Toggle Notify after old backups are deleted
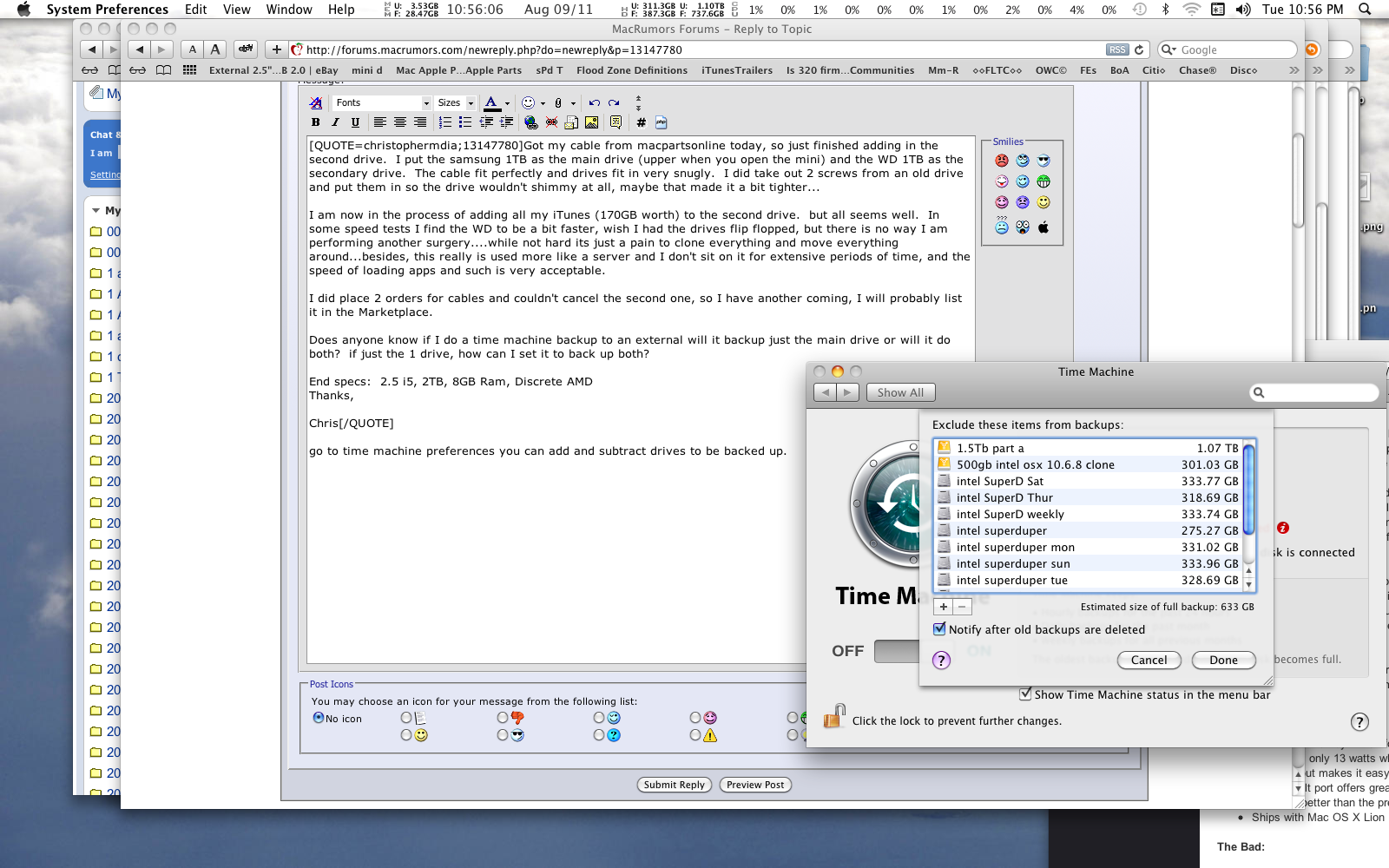 pos(939,629)
